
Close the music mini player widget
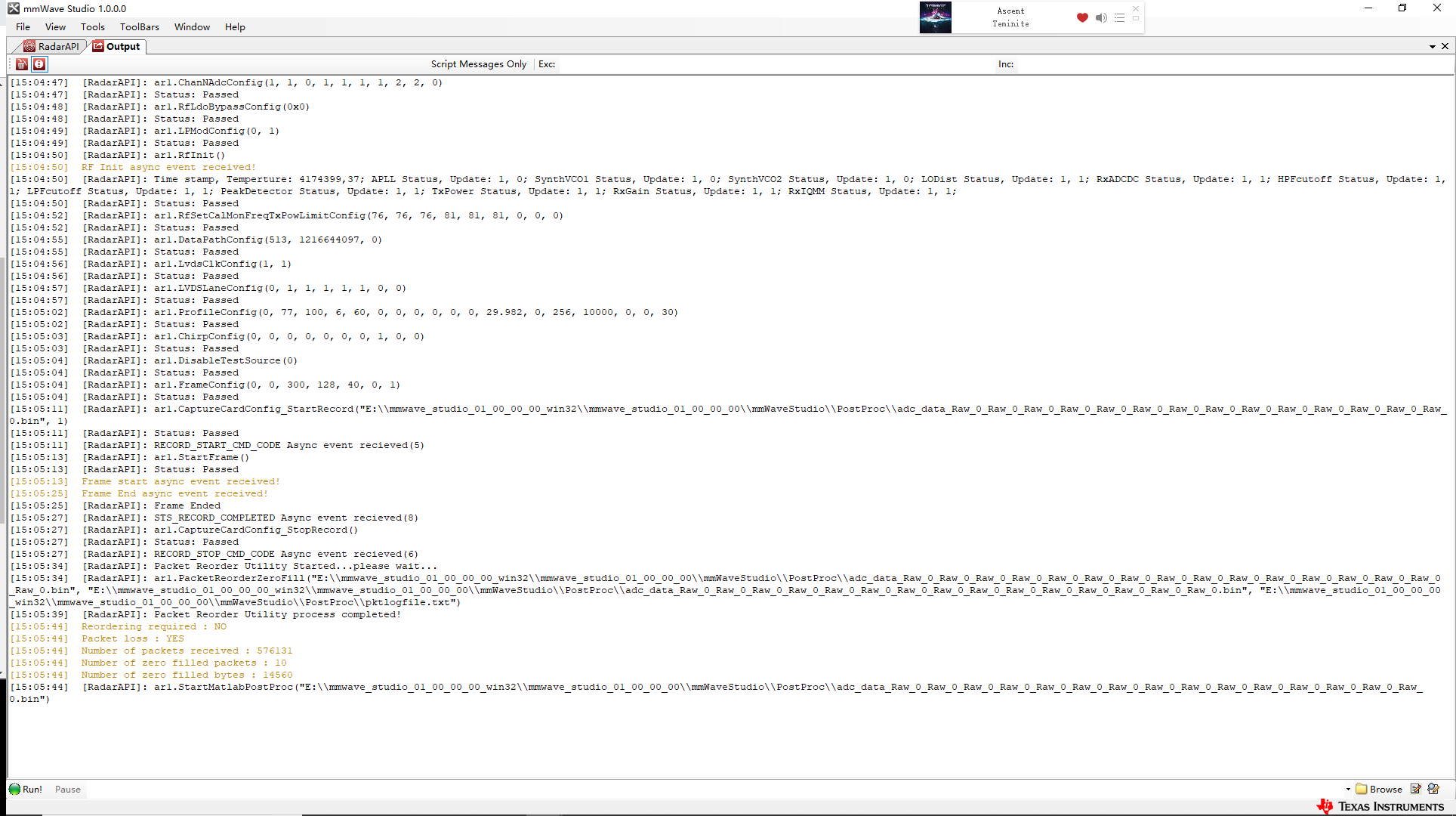click(1135, 8)
